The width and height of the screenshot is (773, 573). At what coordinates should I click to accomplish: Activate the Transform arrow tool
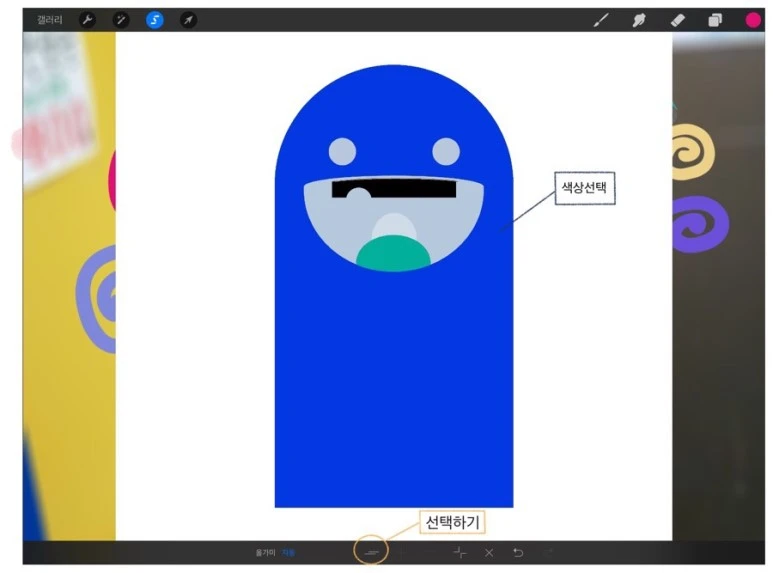point(188,20)
